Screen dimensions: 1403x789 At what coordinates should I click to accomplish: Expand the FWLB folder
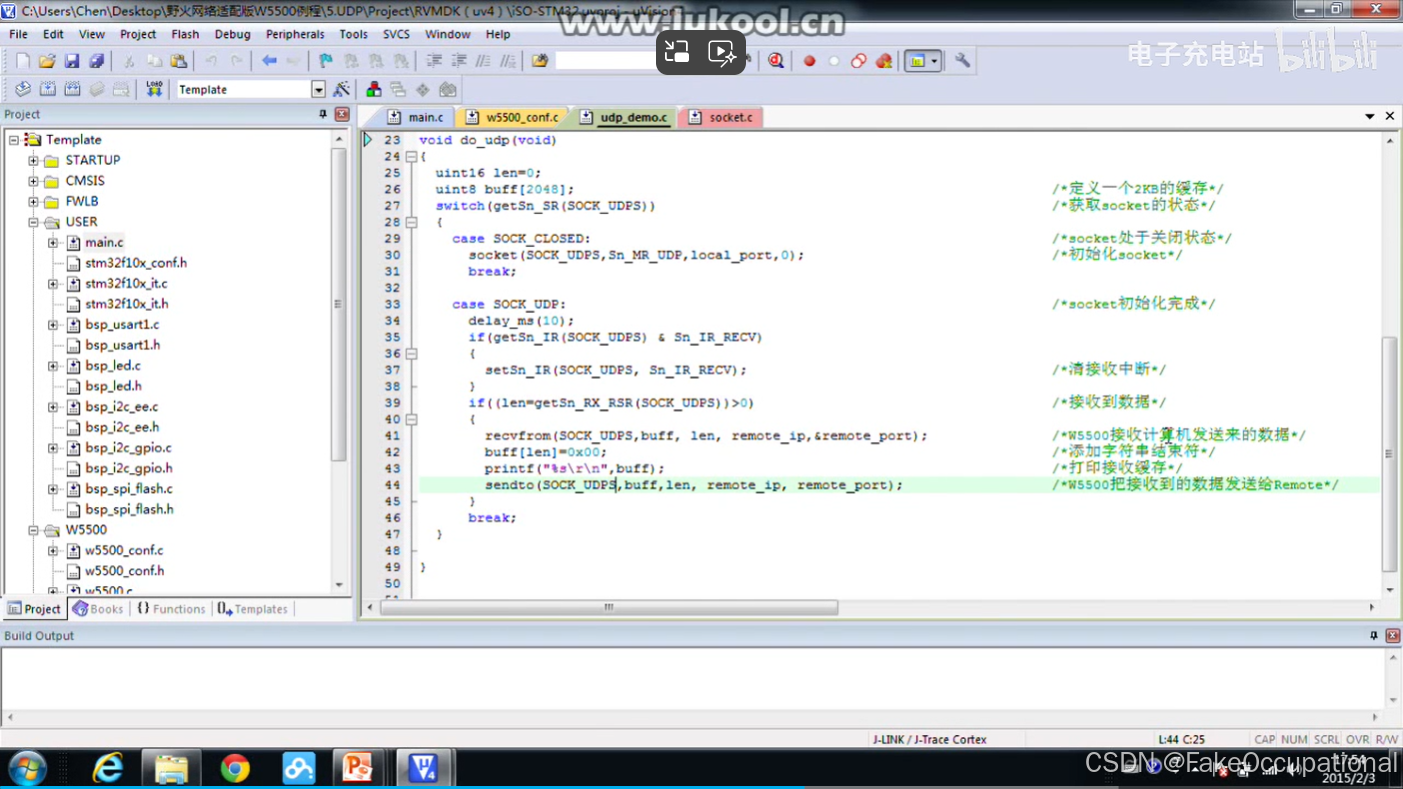pos(34,202)
